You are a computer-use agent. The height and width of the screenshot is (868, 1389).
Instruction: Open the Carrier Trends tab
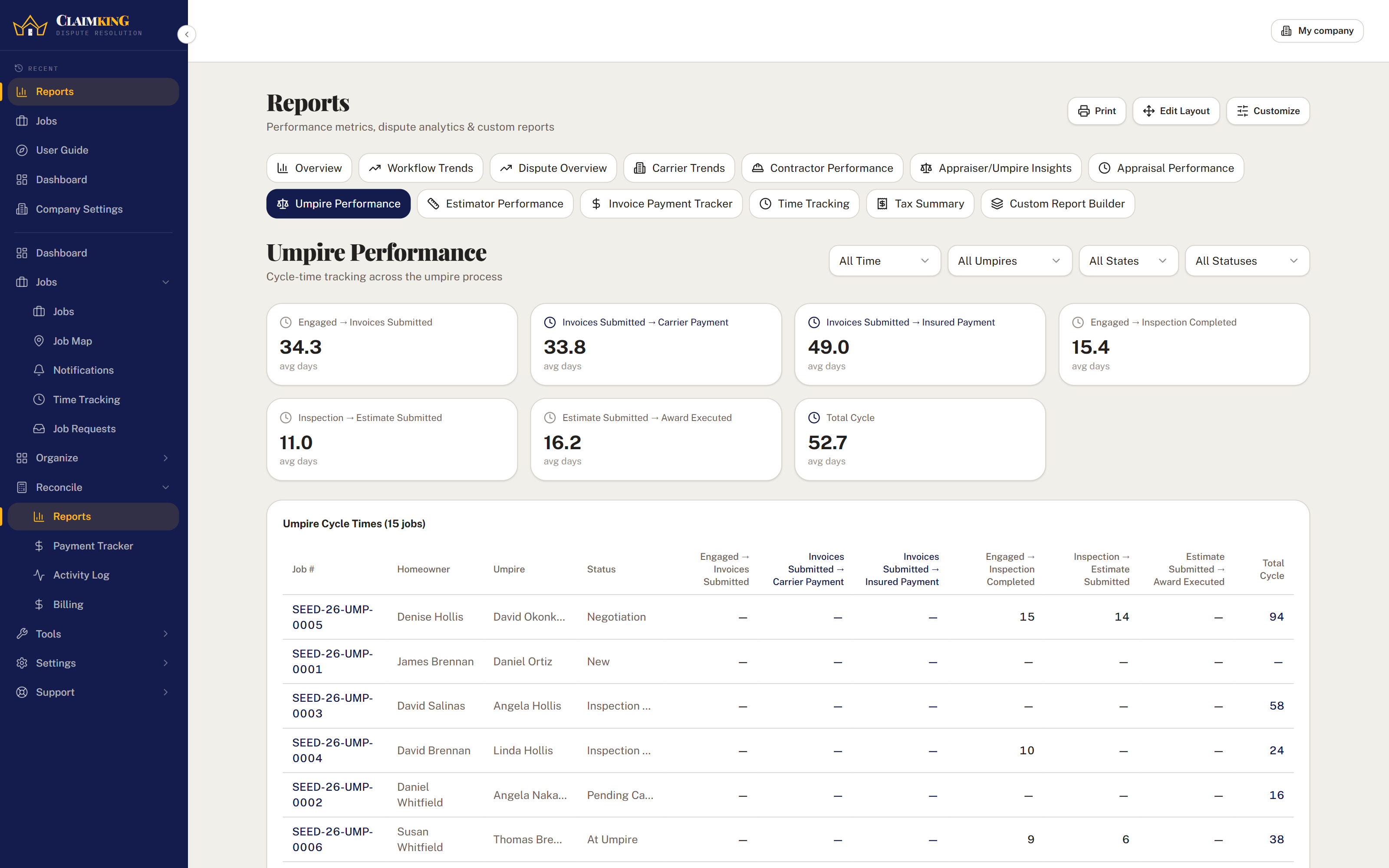click(679, 168)
